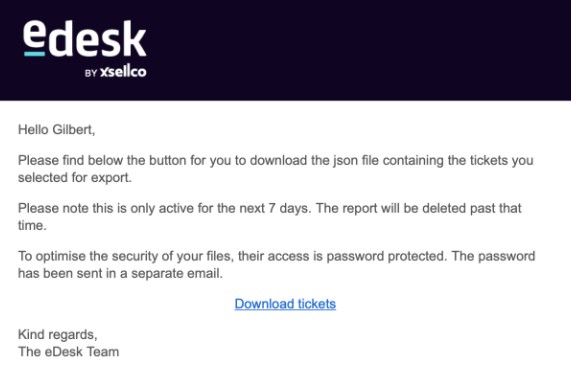
Task: Open the Download tickets link
Action: coord(285,304)
